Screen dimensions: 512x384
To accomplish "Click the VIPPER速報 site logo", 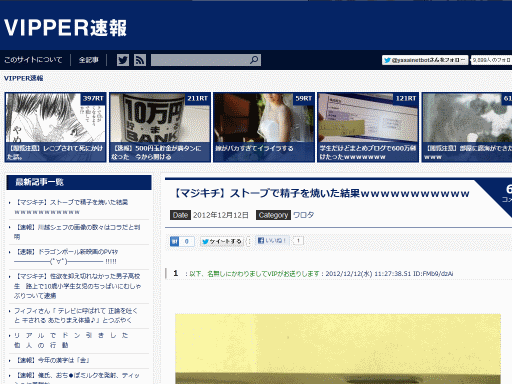I will [65, 28].
